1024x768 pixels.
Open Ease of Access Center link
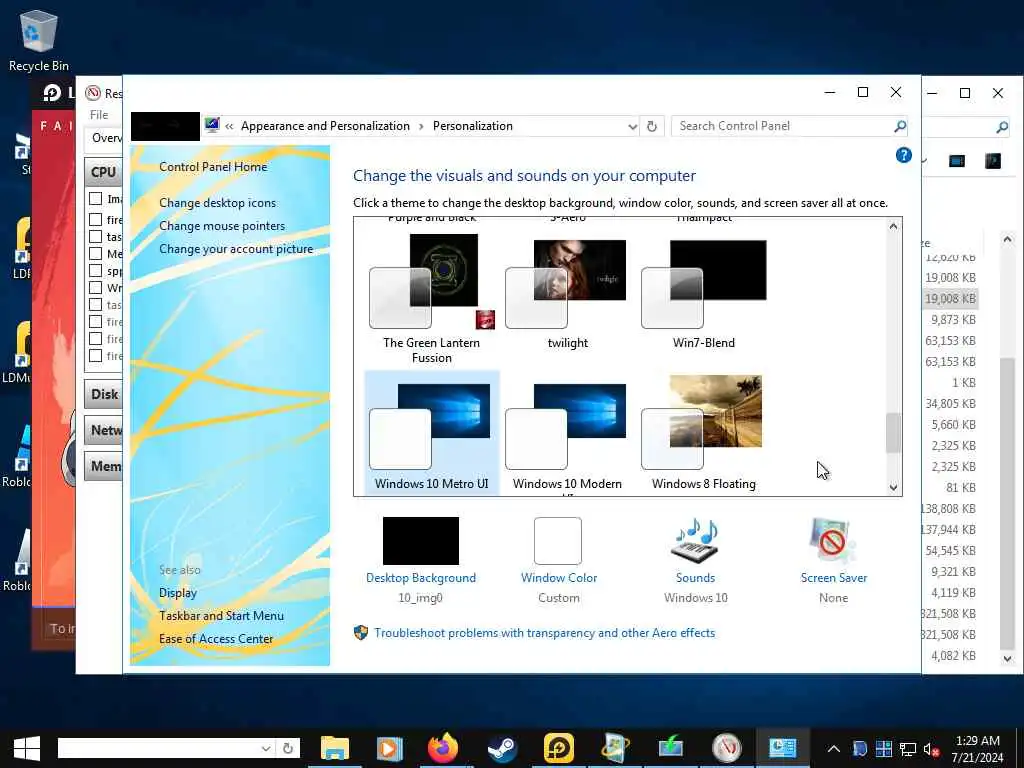coord(216,639)
